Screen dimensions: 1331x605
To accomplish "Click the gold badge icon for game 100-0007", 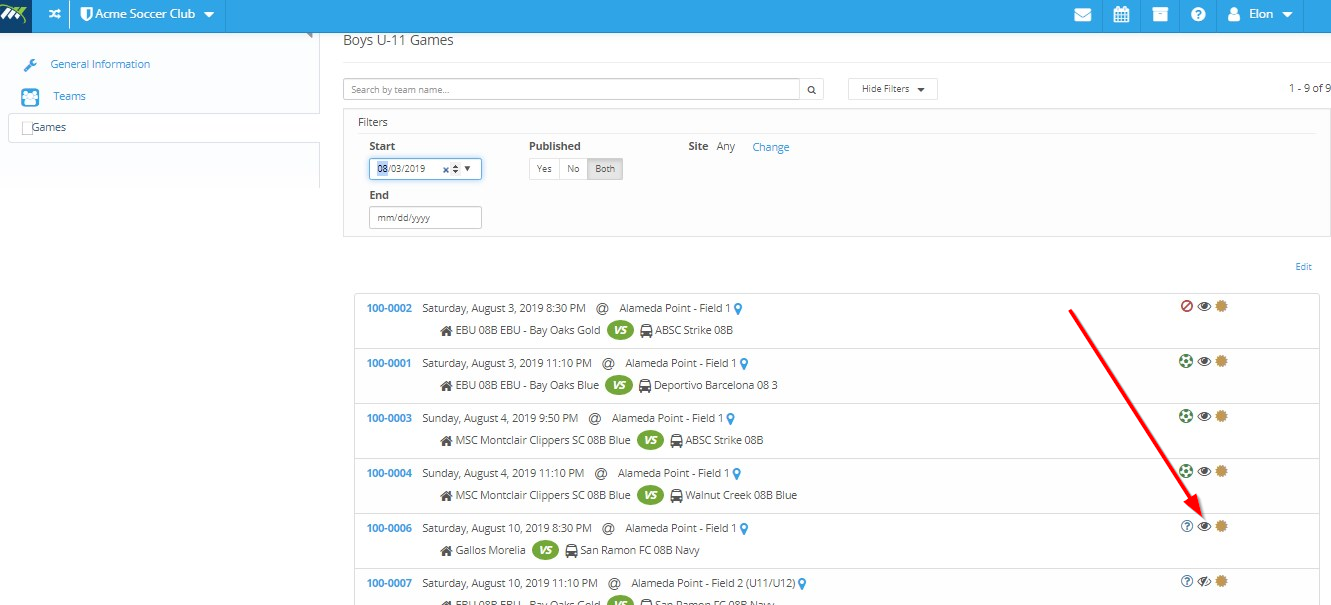I will (x=1221, y=581).
